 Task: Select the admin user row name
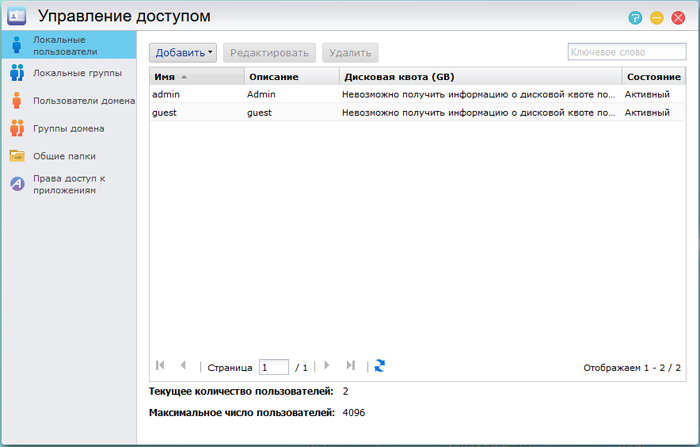[x=166, y=94]
